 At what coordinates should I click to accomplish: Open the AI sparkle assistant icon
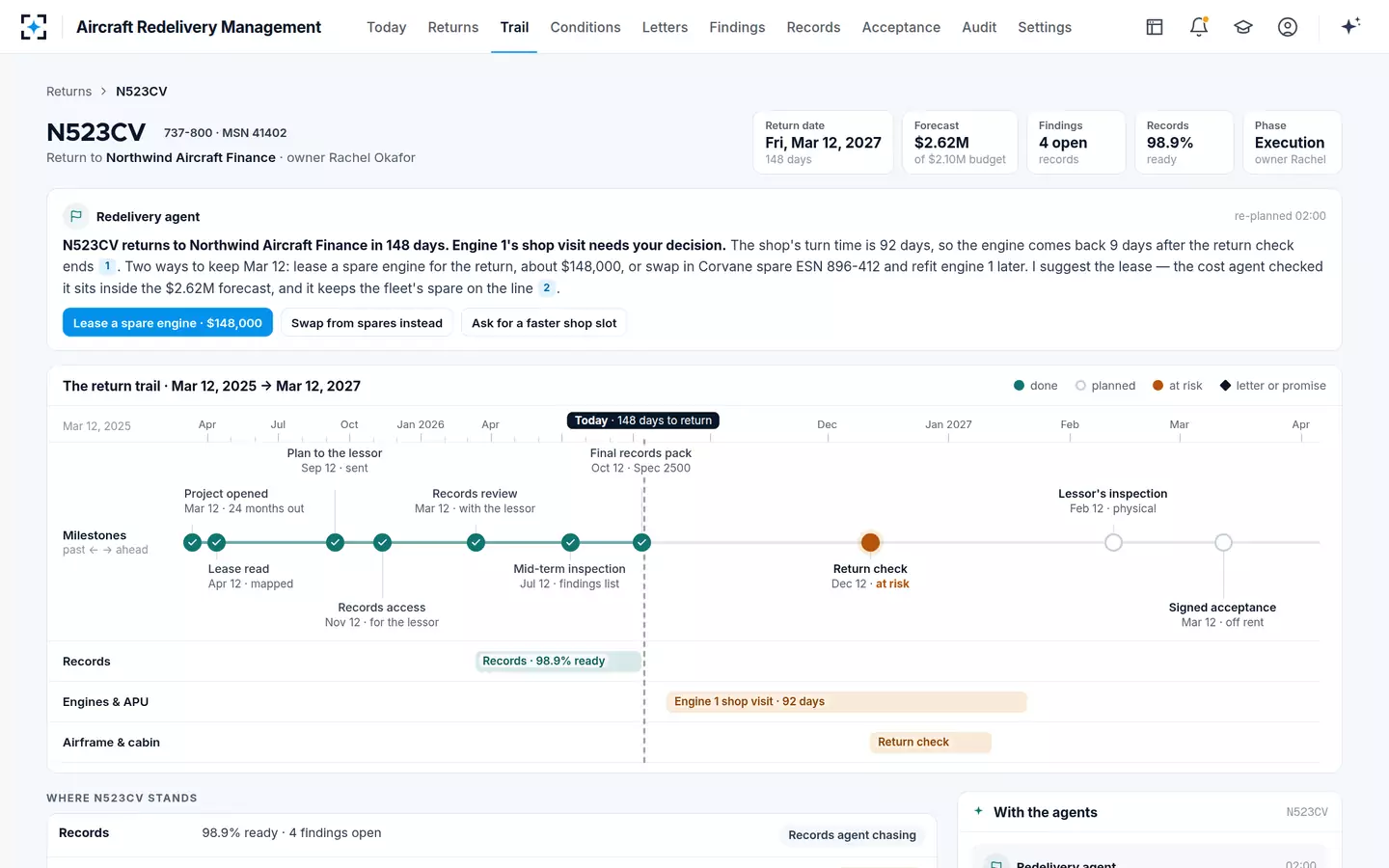click(x=1350, y=26)
